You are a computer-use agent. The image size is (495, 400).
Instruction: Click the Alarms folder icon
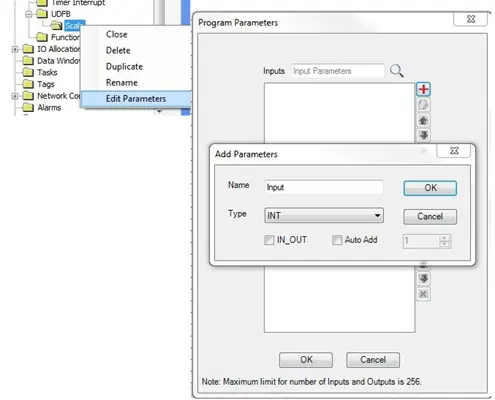(x=28, y=107)
